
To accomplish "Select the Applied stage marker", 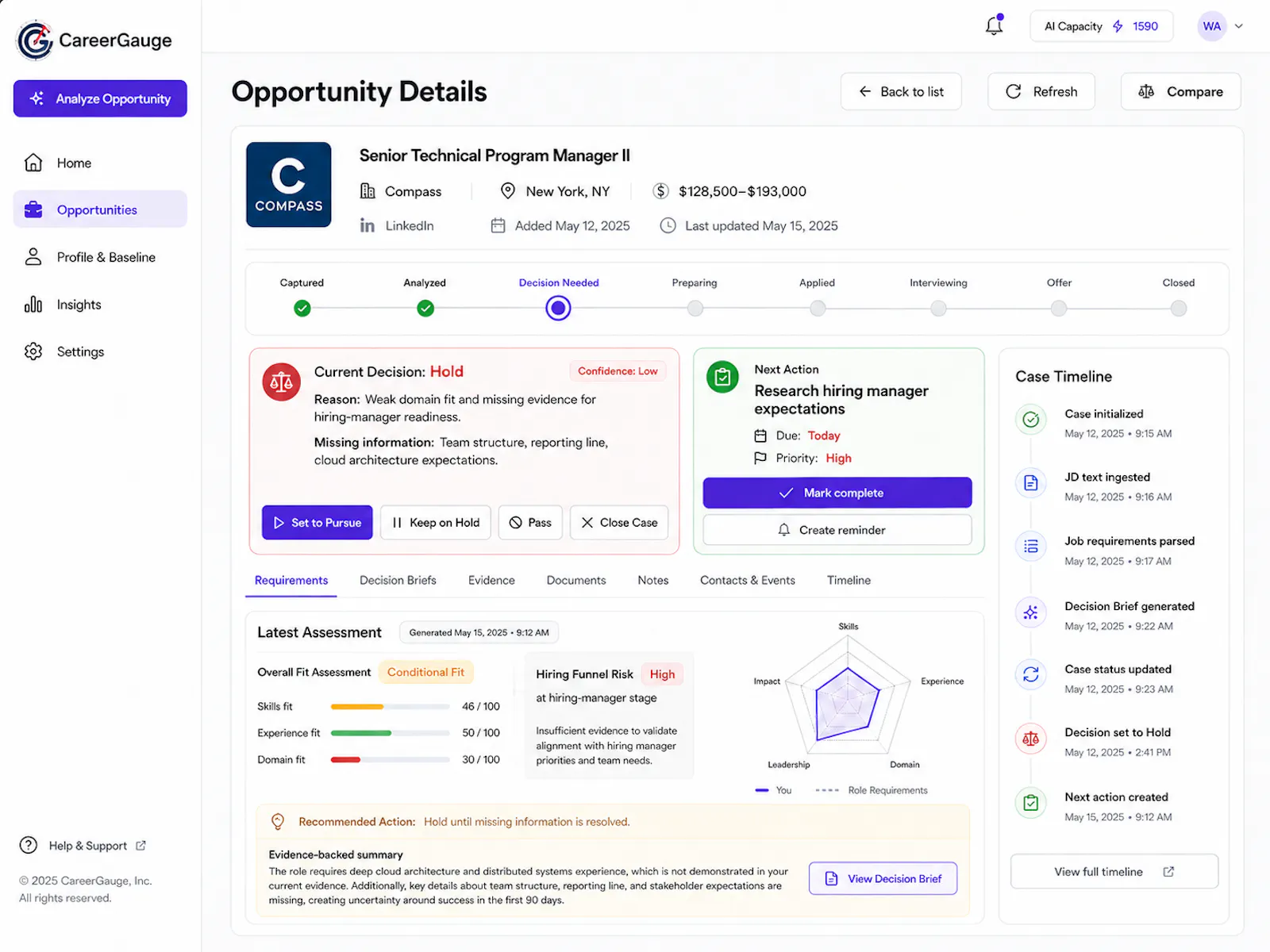I will coord(818,309).
